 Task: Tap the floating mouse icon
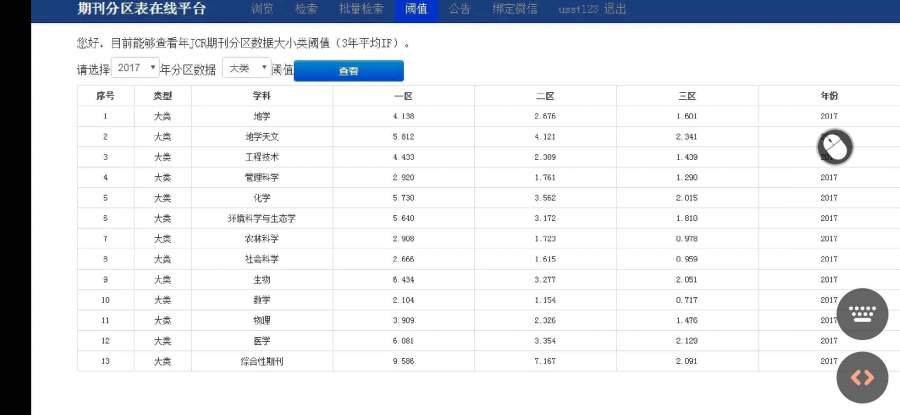click(x=835, y=148)
